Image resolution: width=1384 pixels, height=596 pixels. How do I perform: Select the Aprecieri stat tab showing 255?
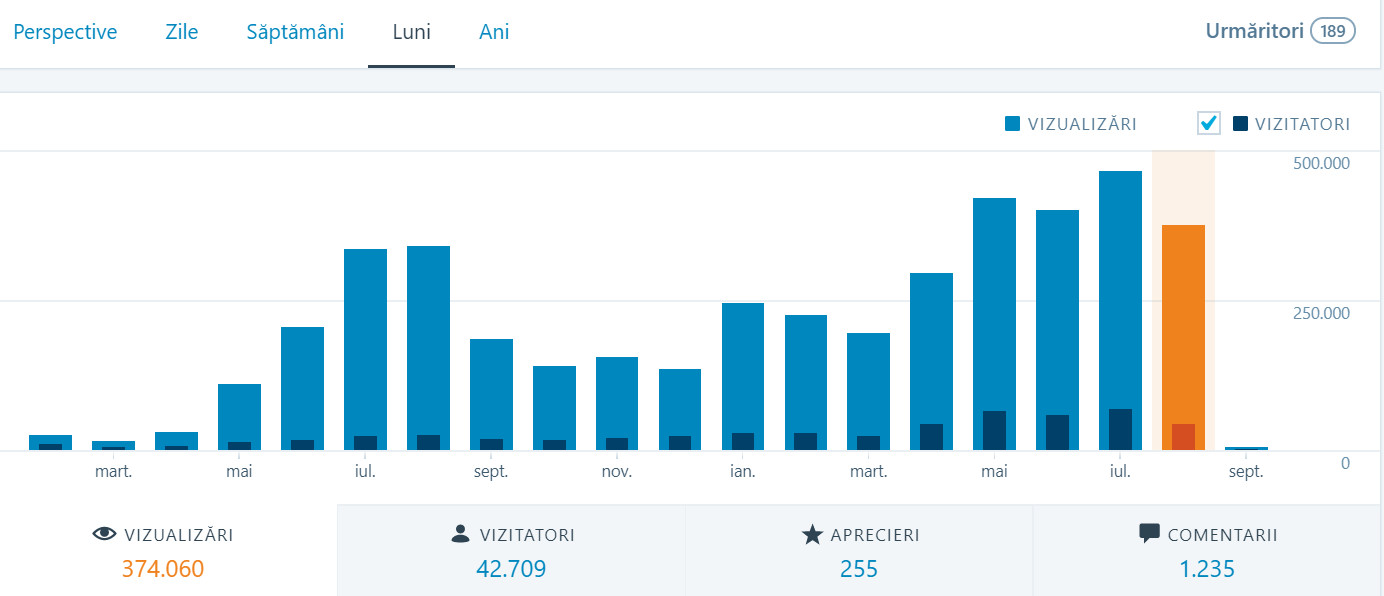(x=859, y=551)
